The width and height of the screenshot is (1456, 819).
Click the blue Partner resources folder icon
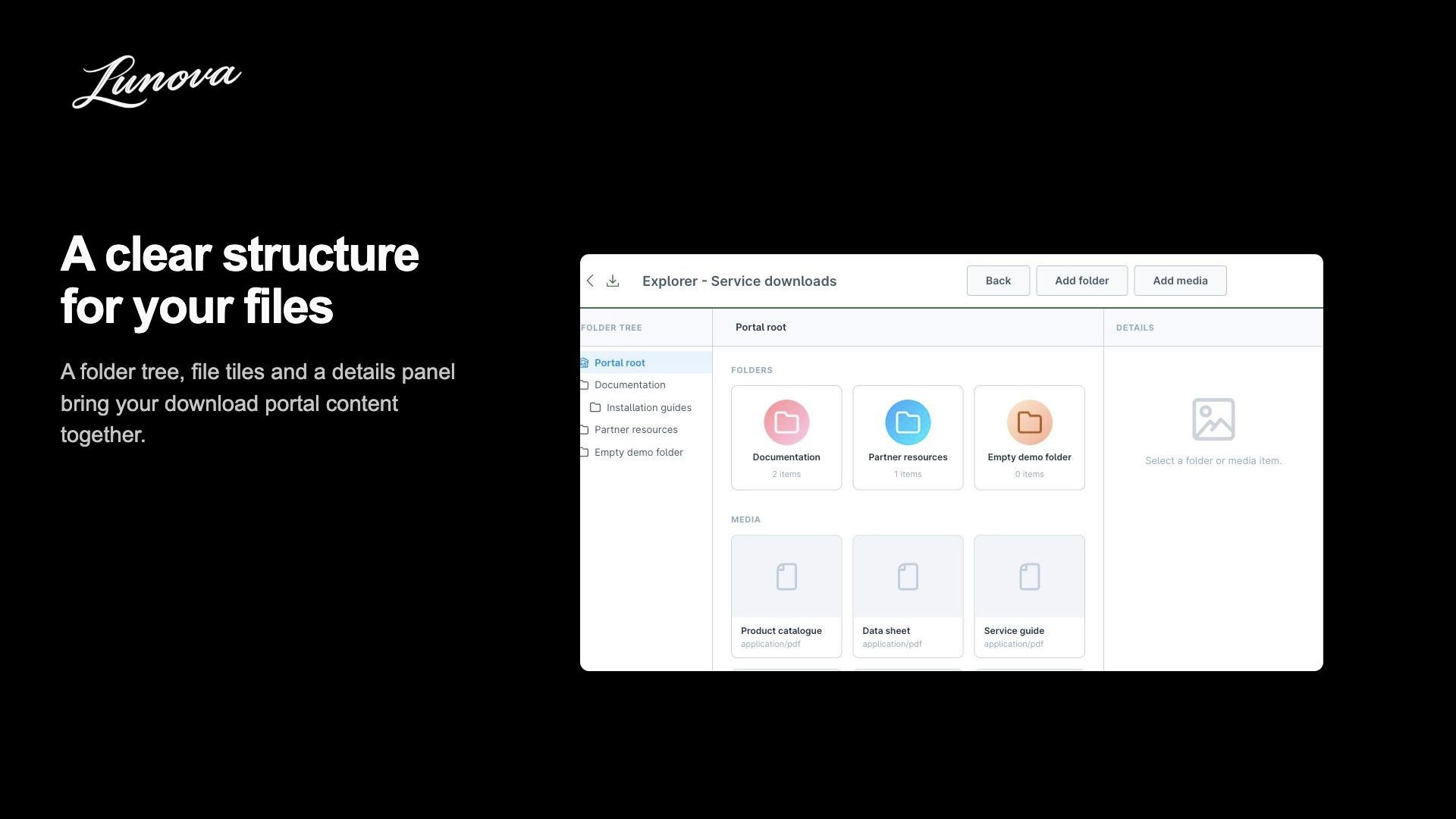908,422
